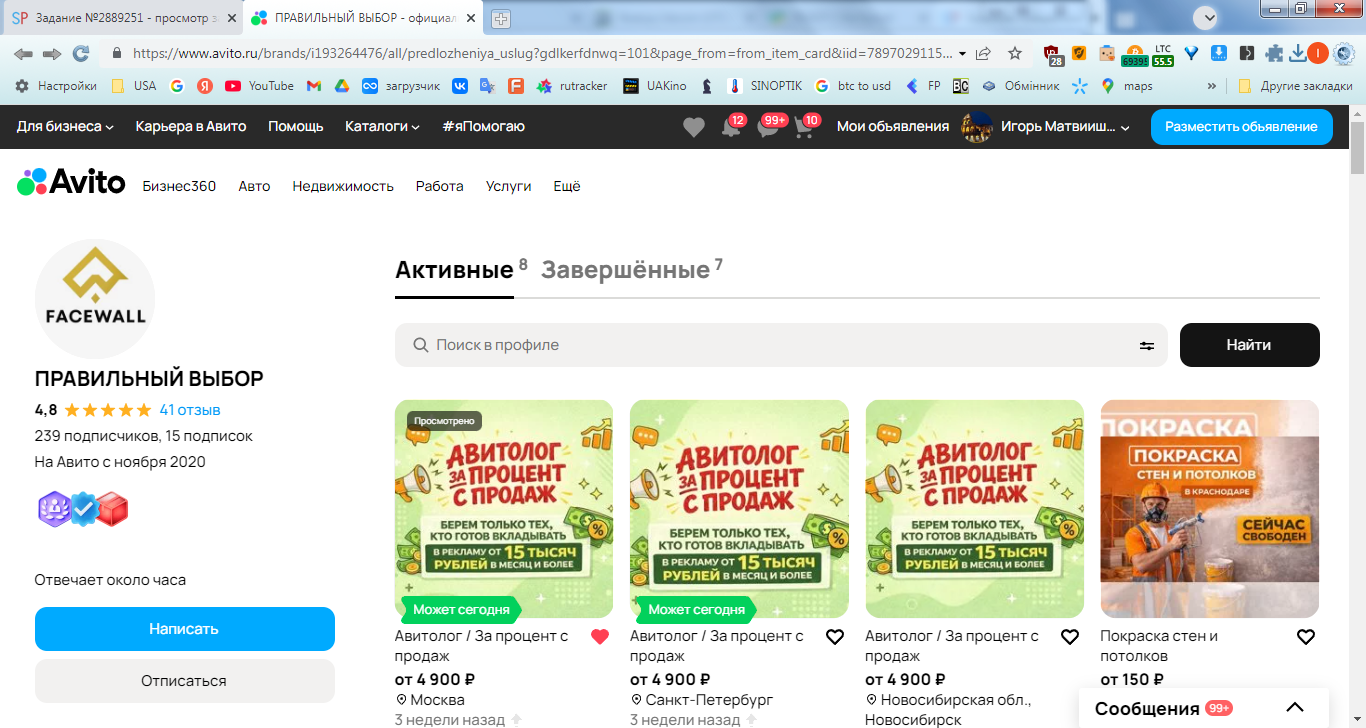1366x728 pixels.
Task: Open the 41 отзыв reviews link
Action: (190, 410)
